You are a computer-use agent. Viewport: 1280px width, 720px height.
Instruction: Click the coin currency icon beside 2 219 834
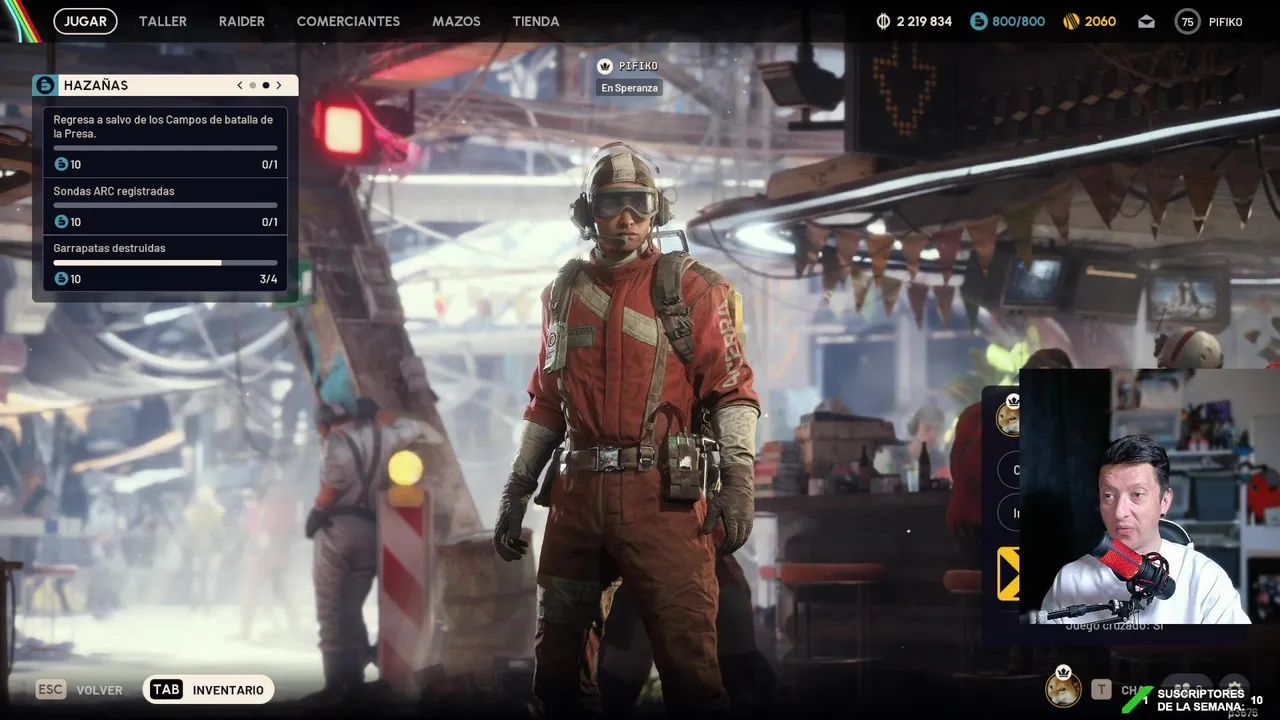point(883,21)
